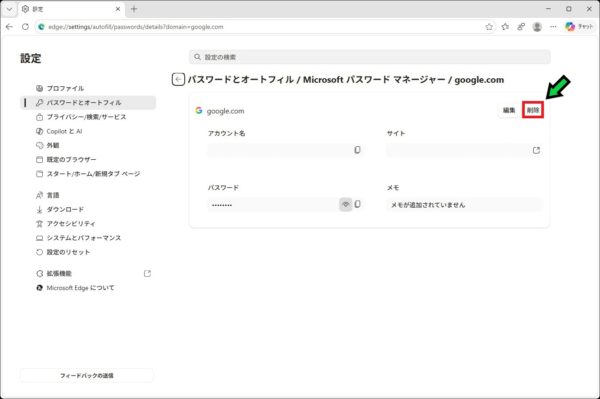Viewport: 600px width, 399px height.
Task: Open the favorites list icon
Action: click(x=505, y=27)
